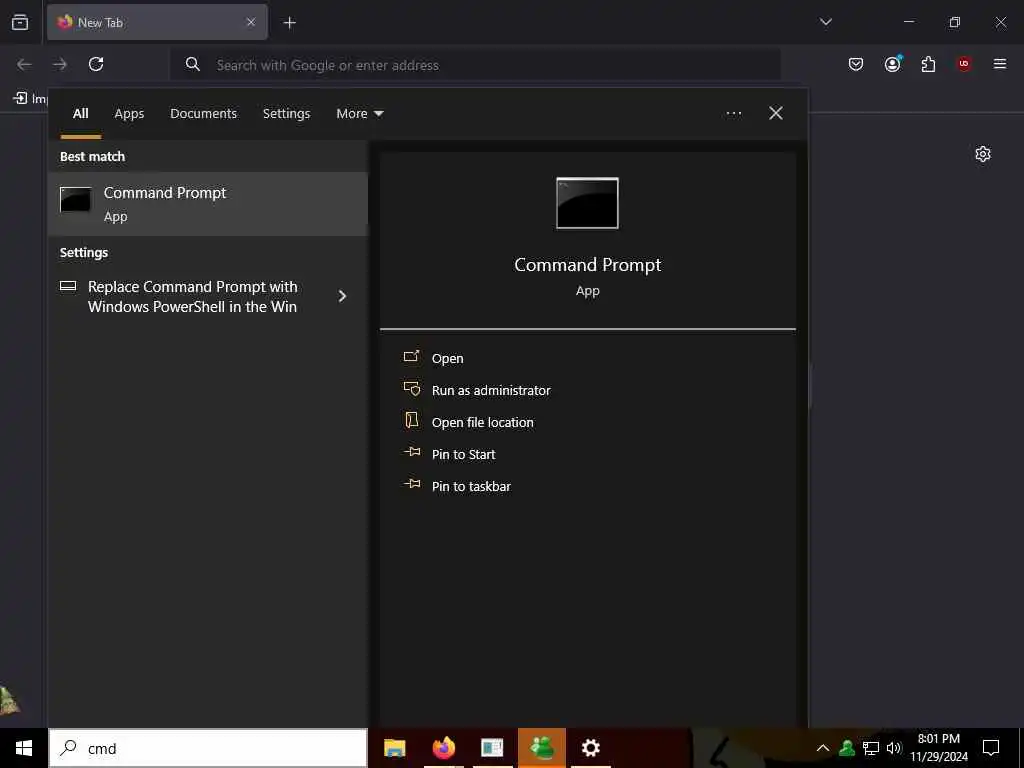Click the large Command Prompt preview icon
The width and height of the screenshot is (1024, 768).
click(587, 203)
